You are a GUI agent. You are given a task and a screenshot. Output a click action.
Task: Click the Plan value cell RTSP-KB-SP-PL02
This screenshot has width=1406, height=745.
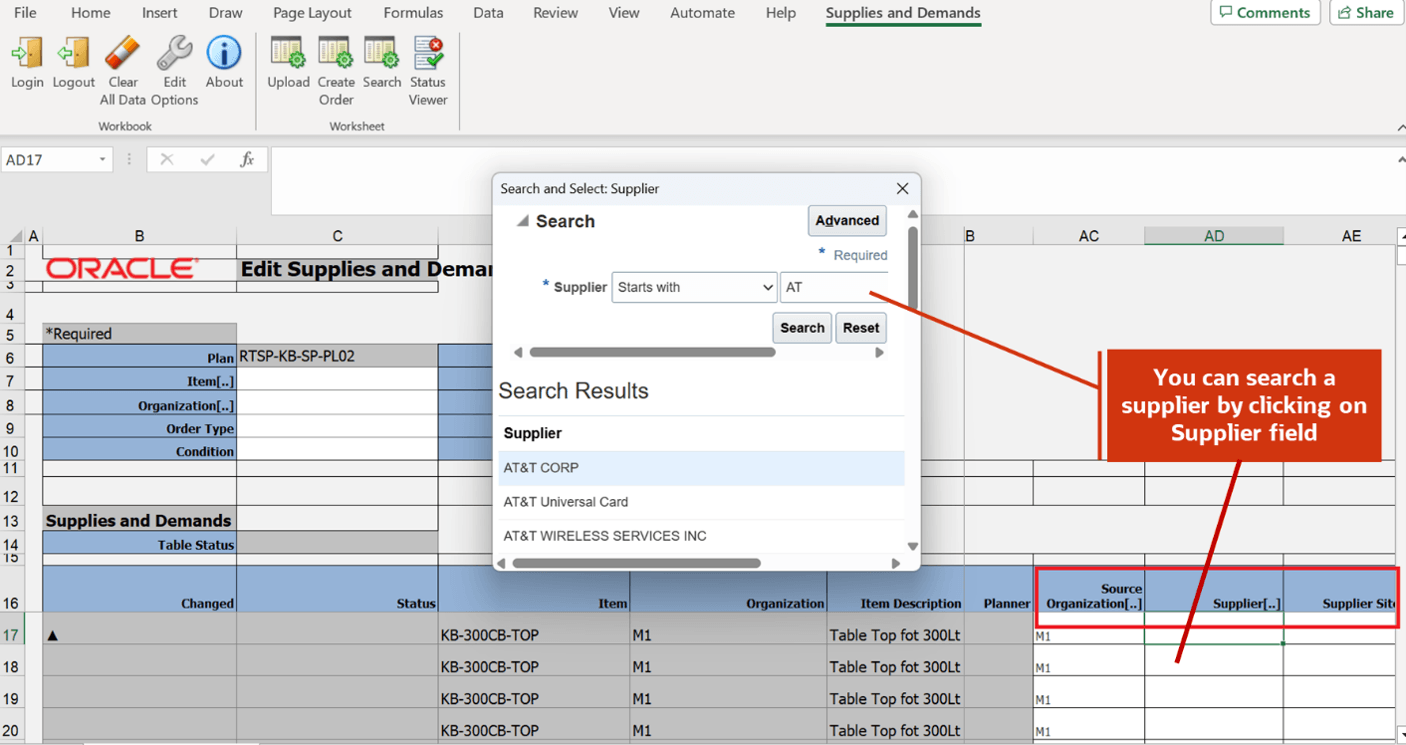[337, 356]
